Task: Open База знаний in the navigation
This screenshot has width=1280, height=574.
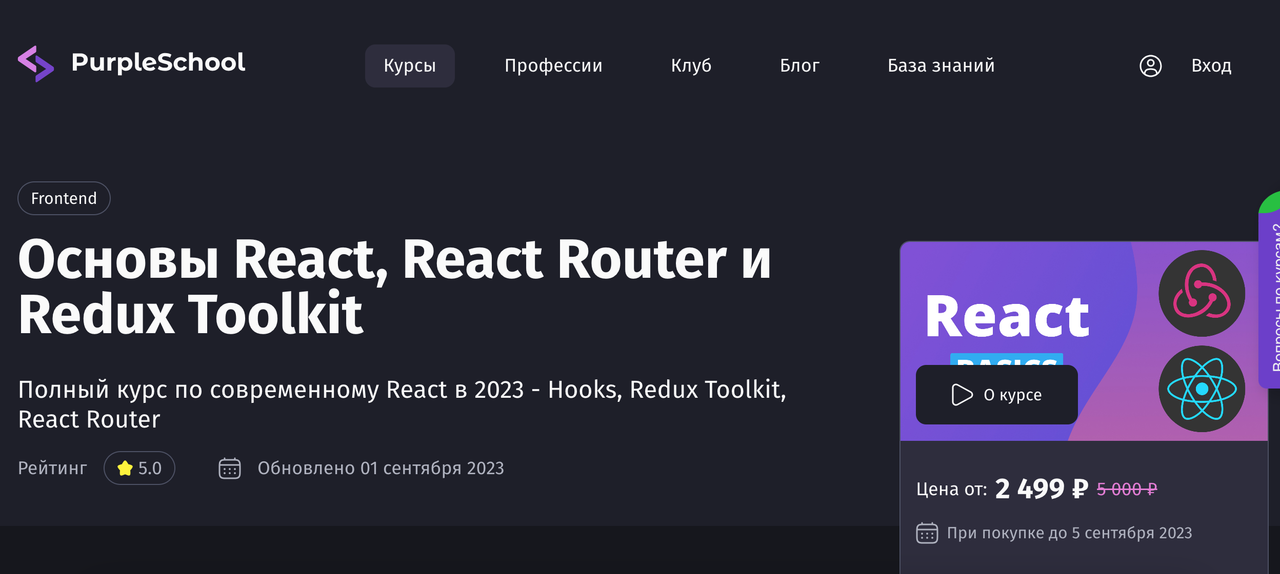Action: [x=941, y=66]
